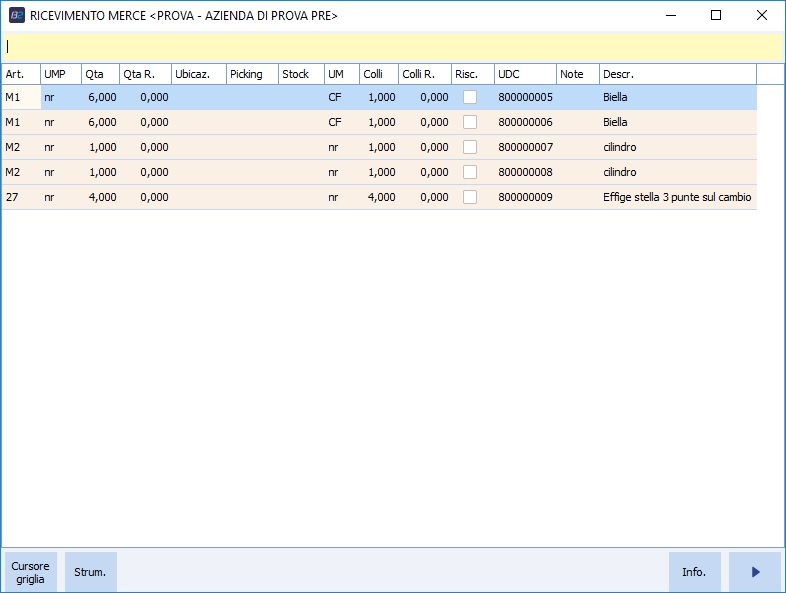This screenshot has width=786, height=593.
Task: Click the Colli R. column header
Action: click(424, 74)
